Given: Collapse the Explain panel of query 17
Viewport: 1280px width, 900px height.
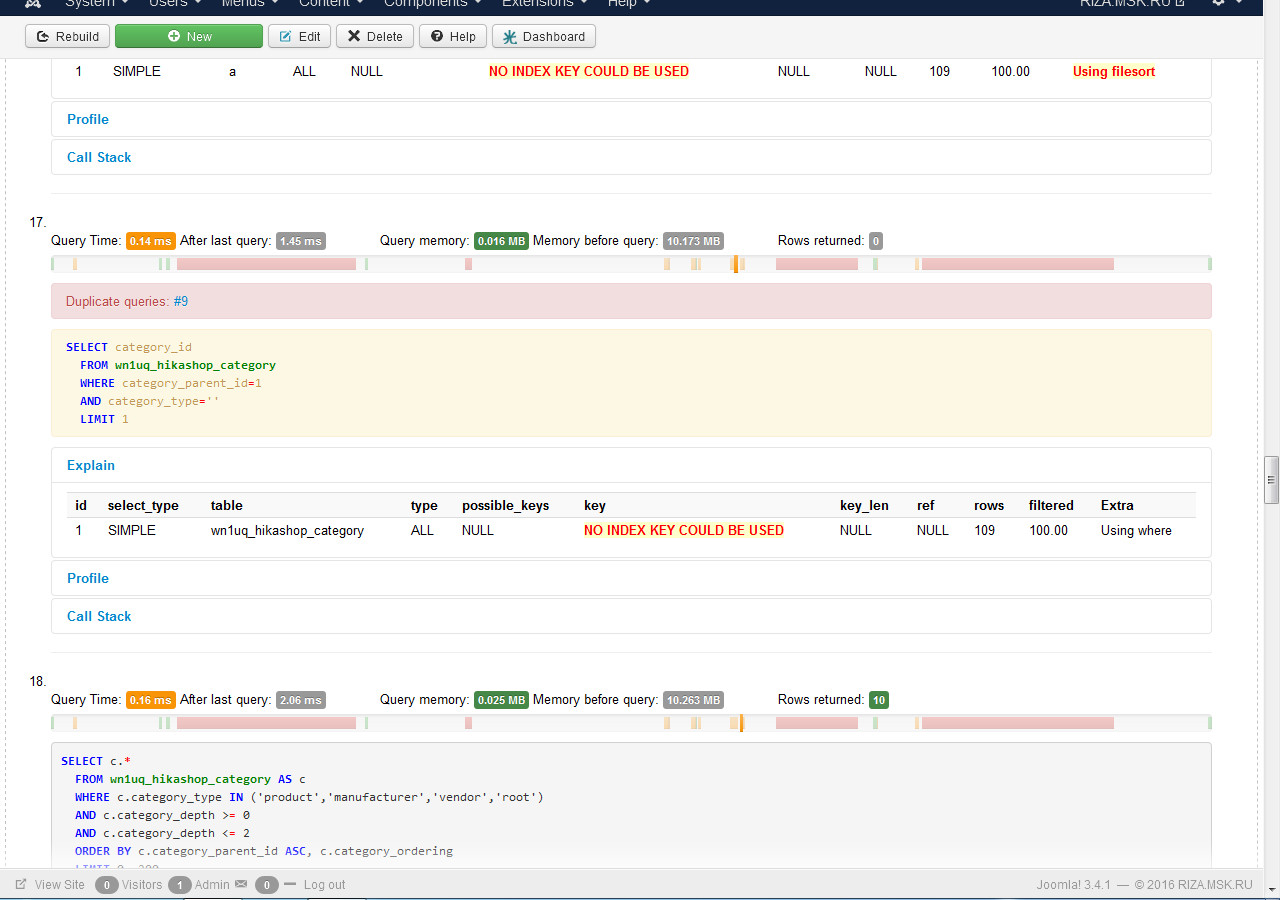Looking at the screenshot, I should coord(91,465).
